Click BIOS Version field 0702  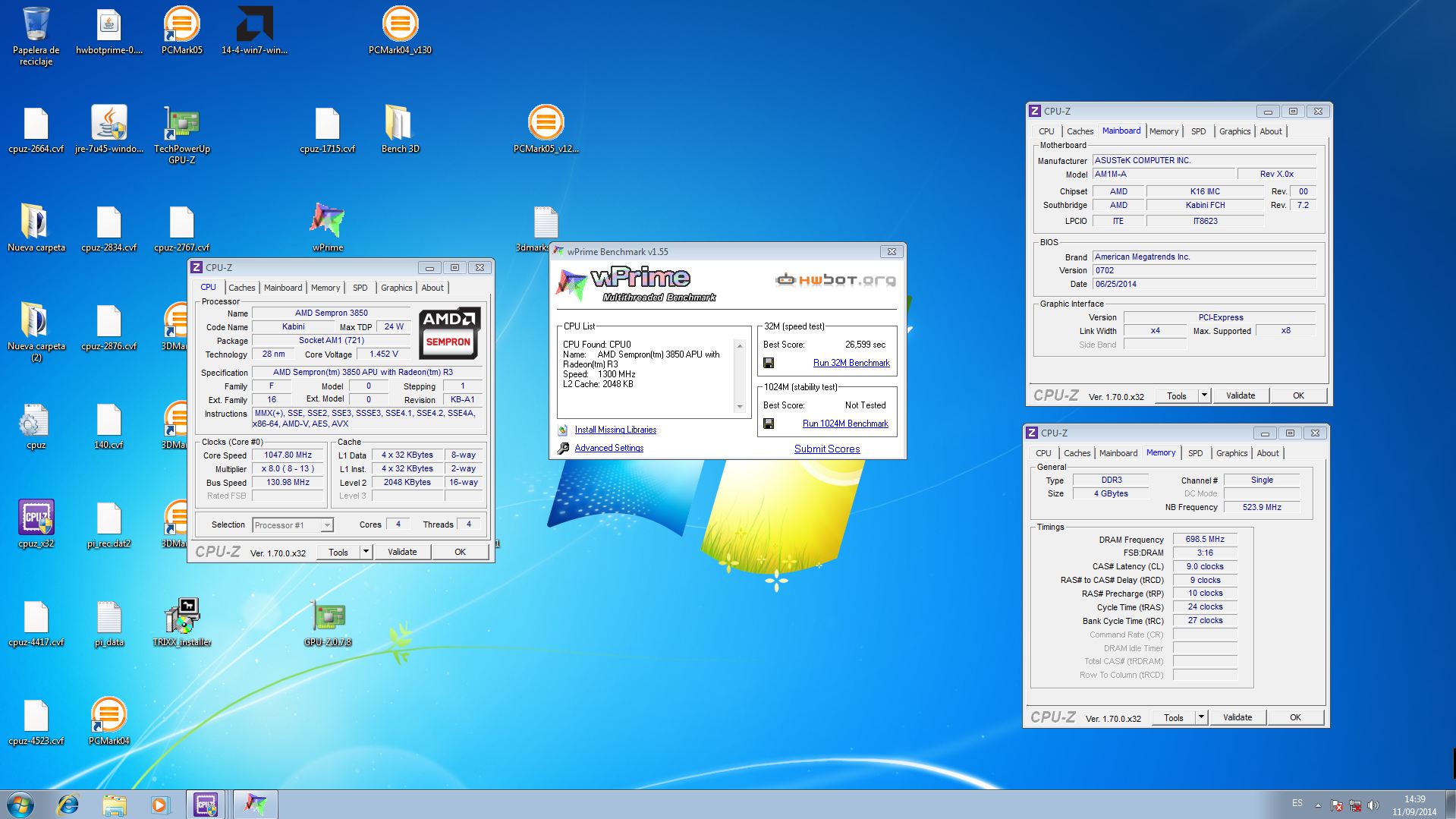1204,270
